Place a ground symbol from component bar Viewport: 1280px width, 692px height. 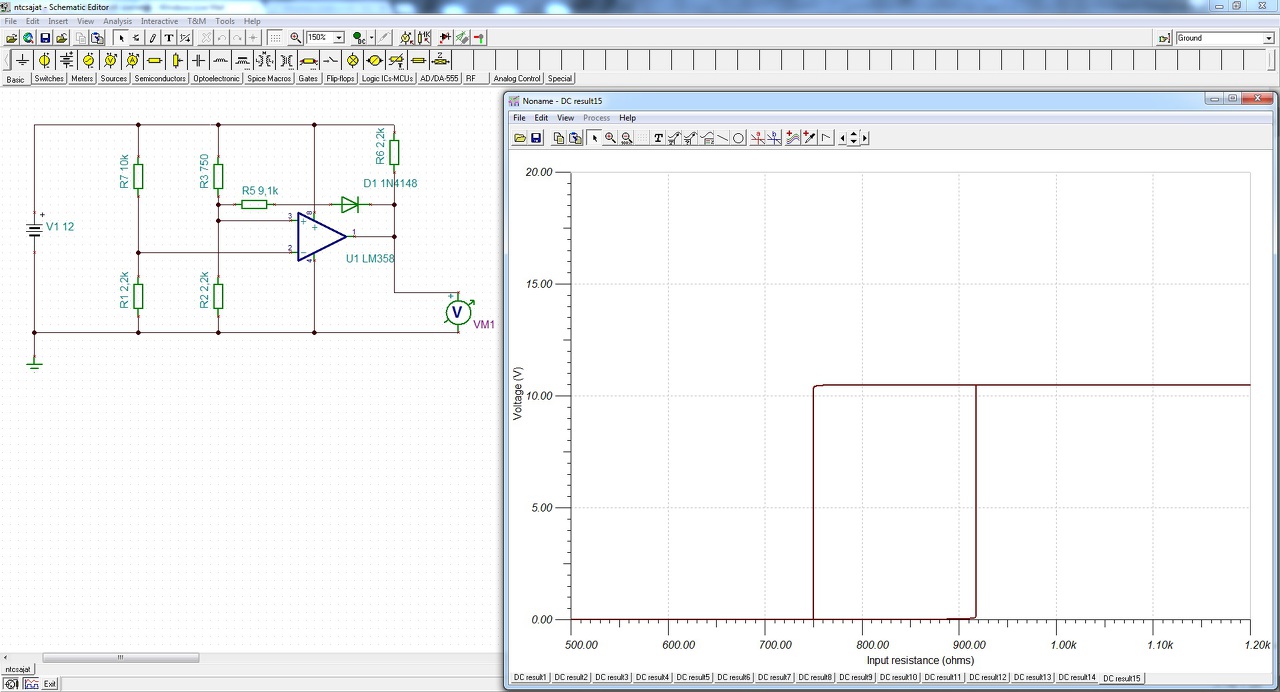click(x=23, y=60)
